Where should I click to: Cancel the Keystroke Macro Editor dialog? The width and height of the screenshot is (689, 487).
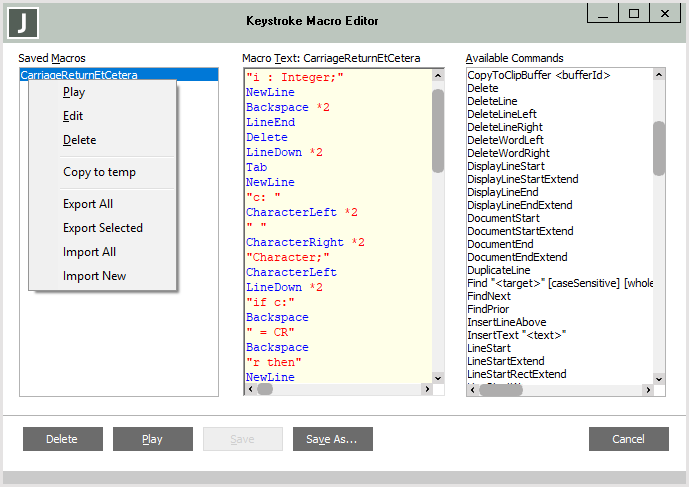click(628, 439)
